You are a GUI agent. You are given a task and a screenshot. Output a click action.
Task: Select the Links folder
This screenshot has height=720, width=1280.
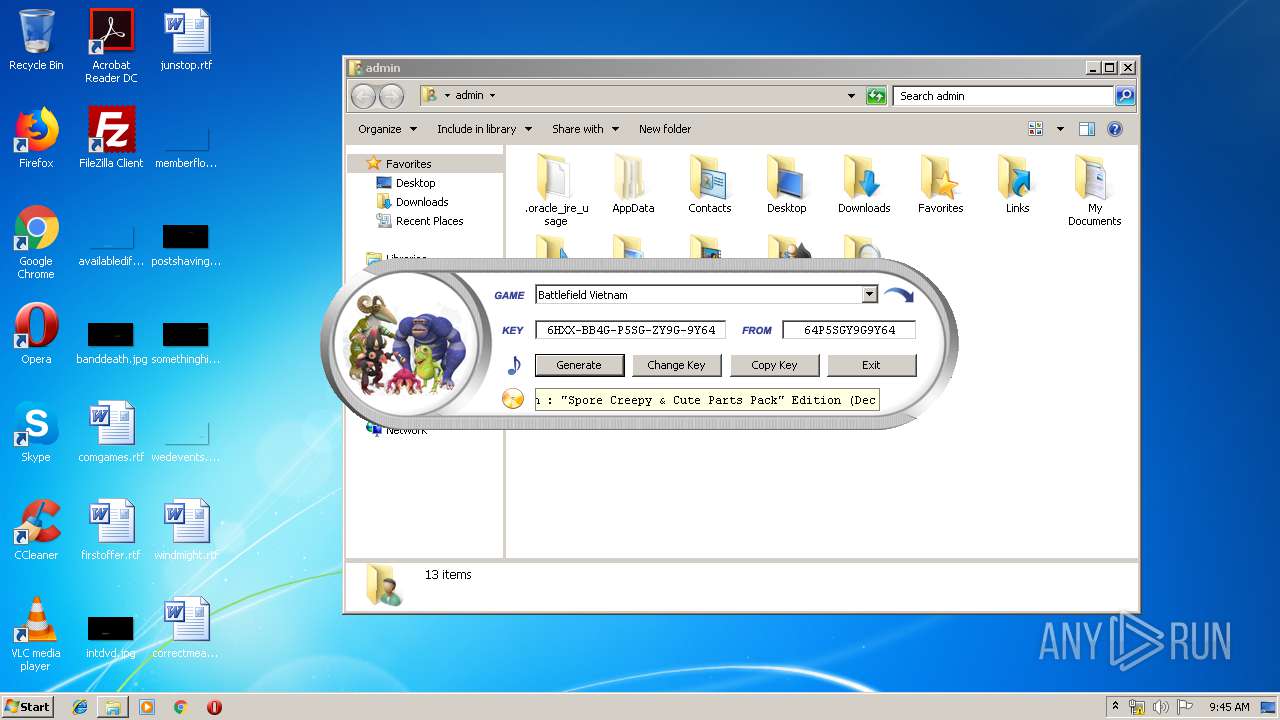[1018, 184]
